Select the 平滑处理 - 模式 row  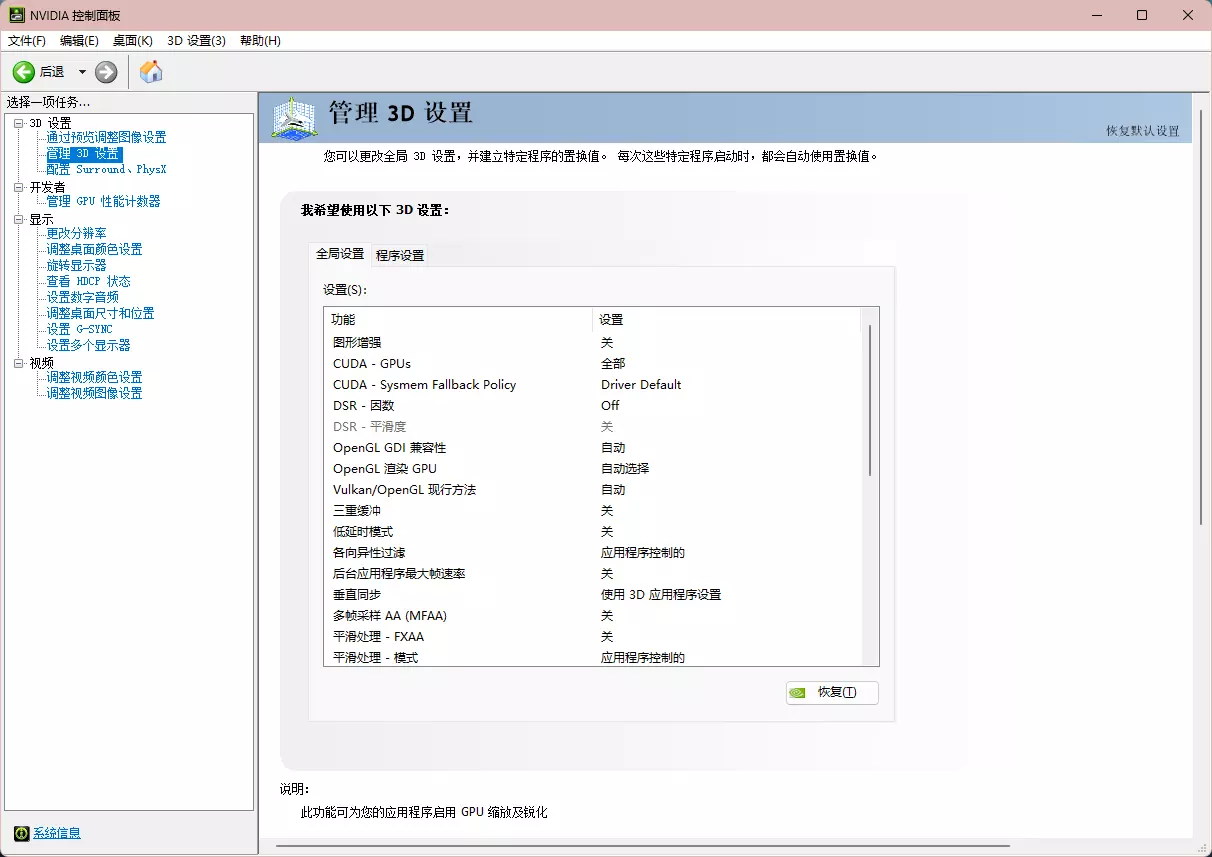coord(592,657)
